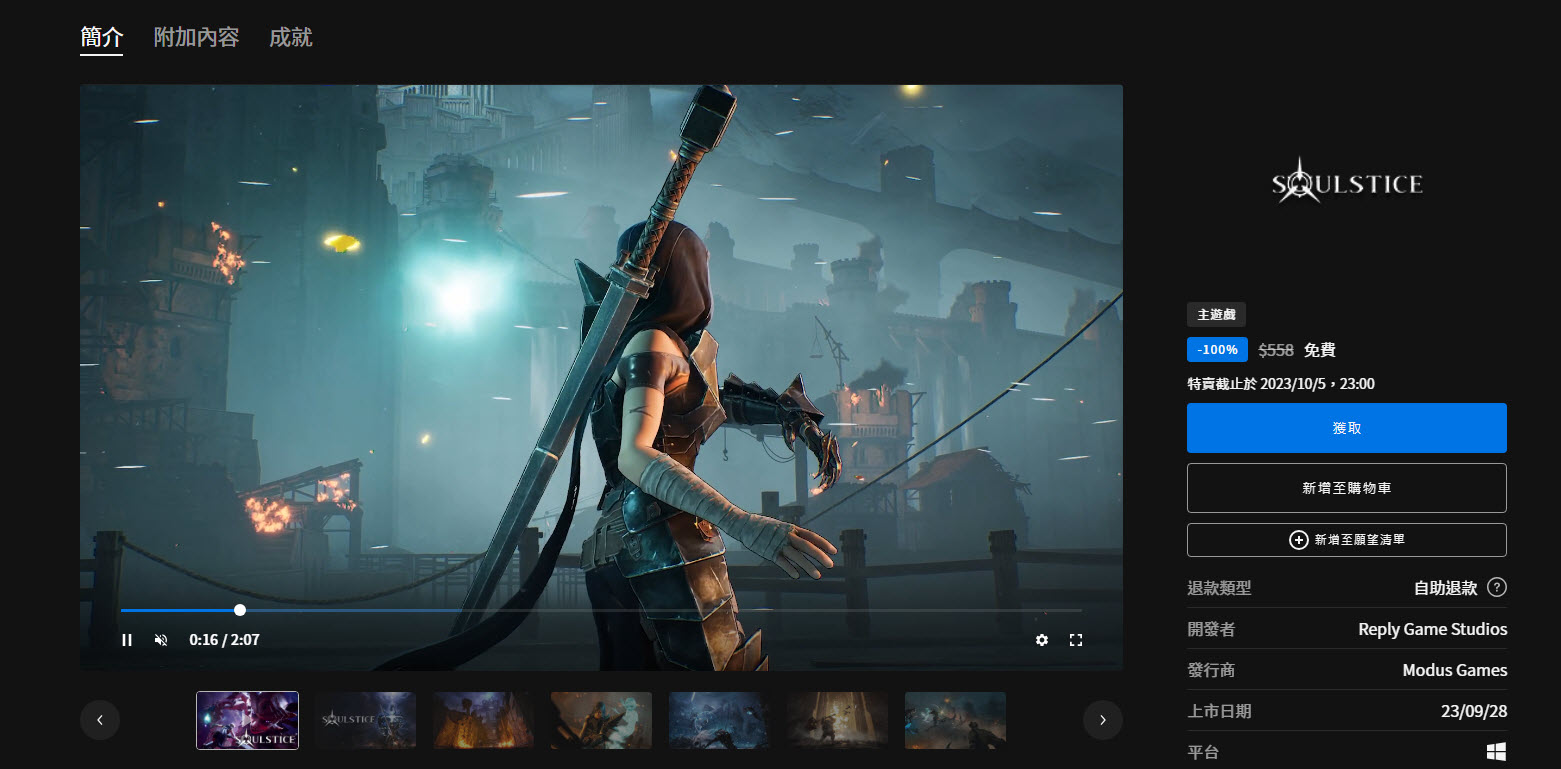Screen dimensions: 1561x769
Task: Open video settings gear
Action: (x=1042, y=640)
